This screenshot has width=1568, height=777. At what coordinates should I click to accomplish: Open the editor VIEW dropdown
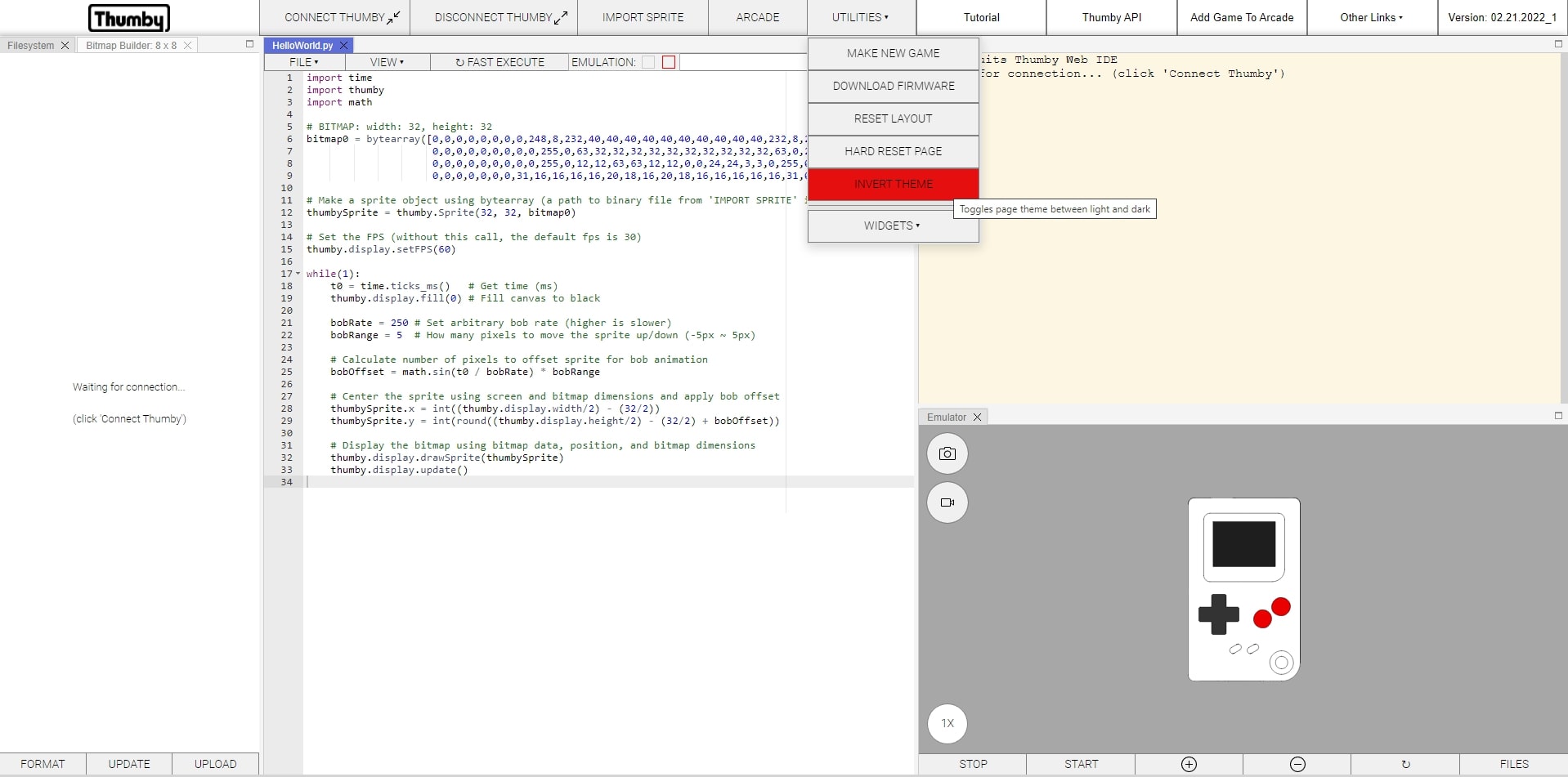click(387, 62)
